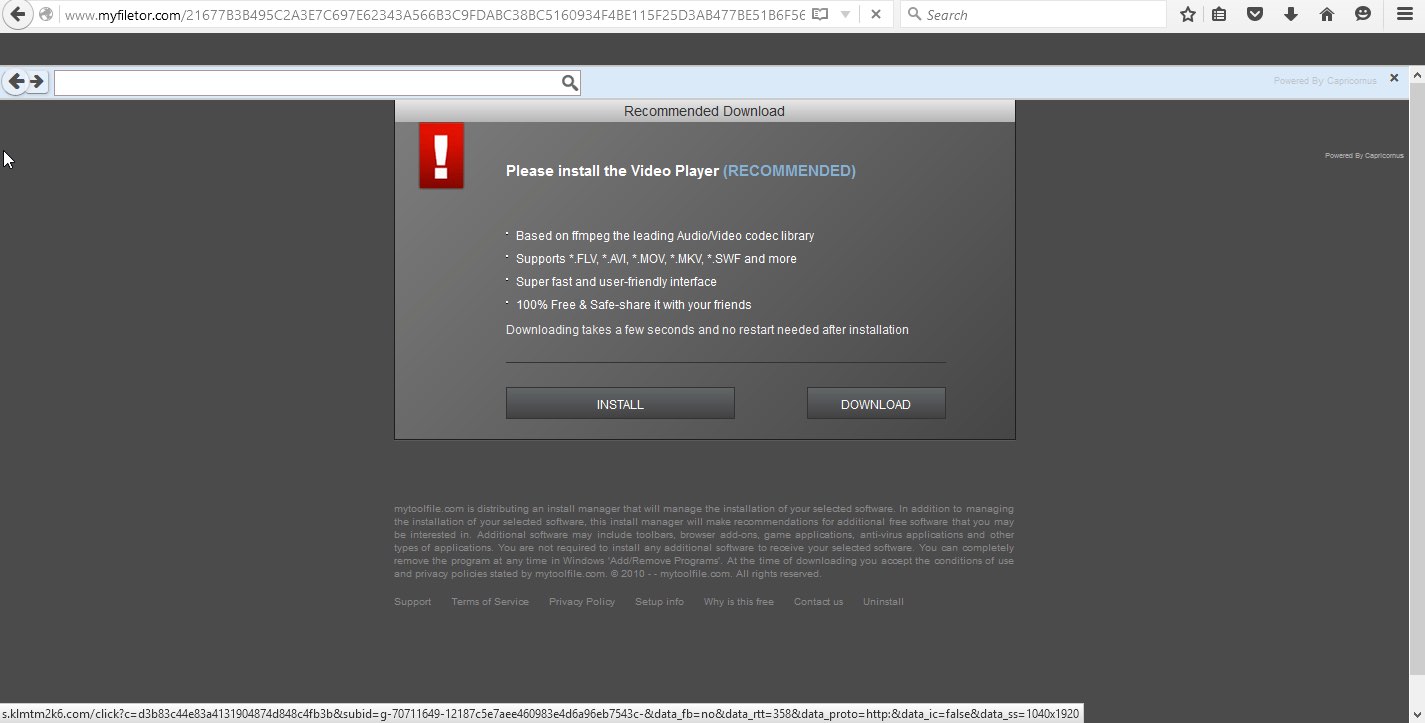1425x723 pixels.
Task: Save the page to Pocket
Action: (1255, 15)
